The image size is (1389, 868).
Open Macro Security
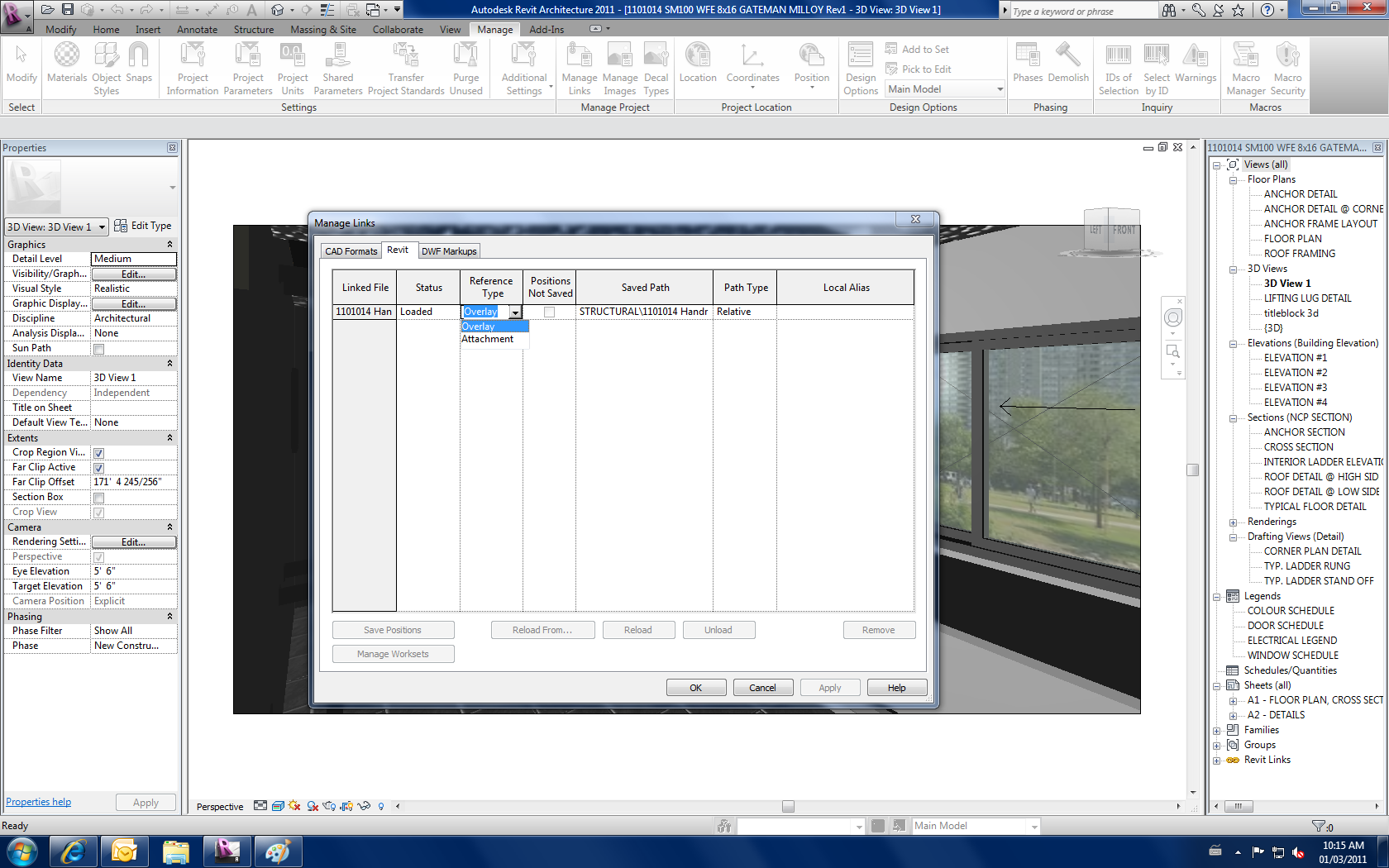(1287, 69)
